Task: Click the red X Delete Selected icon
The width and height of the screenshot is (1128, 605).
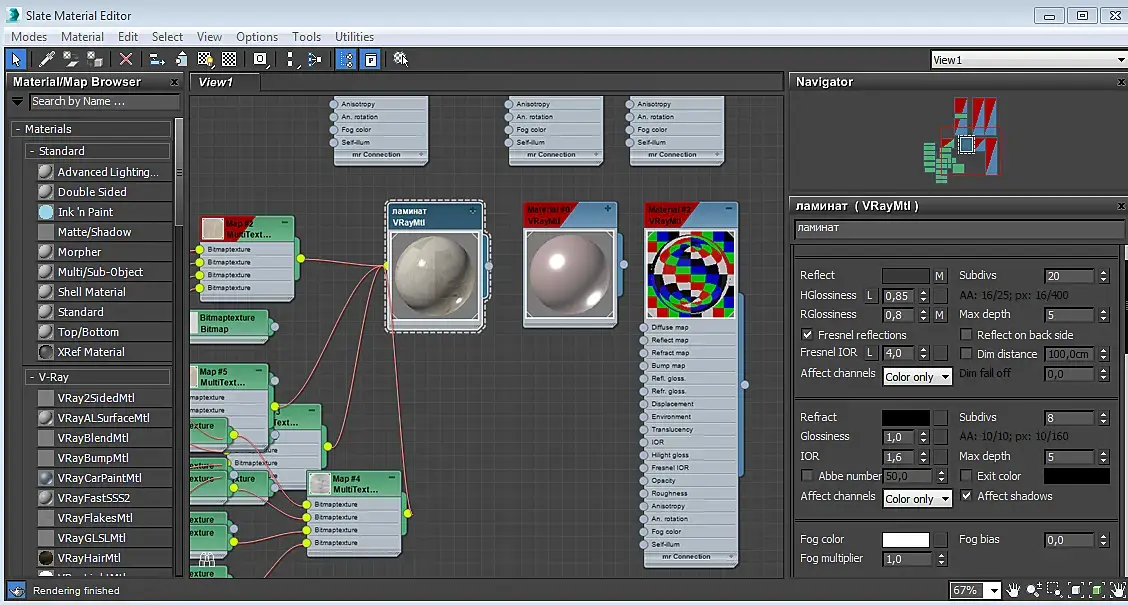Action: 126,60
